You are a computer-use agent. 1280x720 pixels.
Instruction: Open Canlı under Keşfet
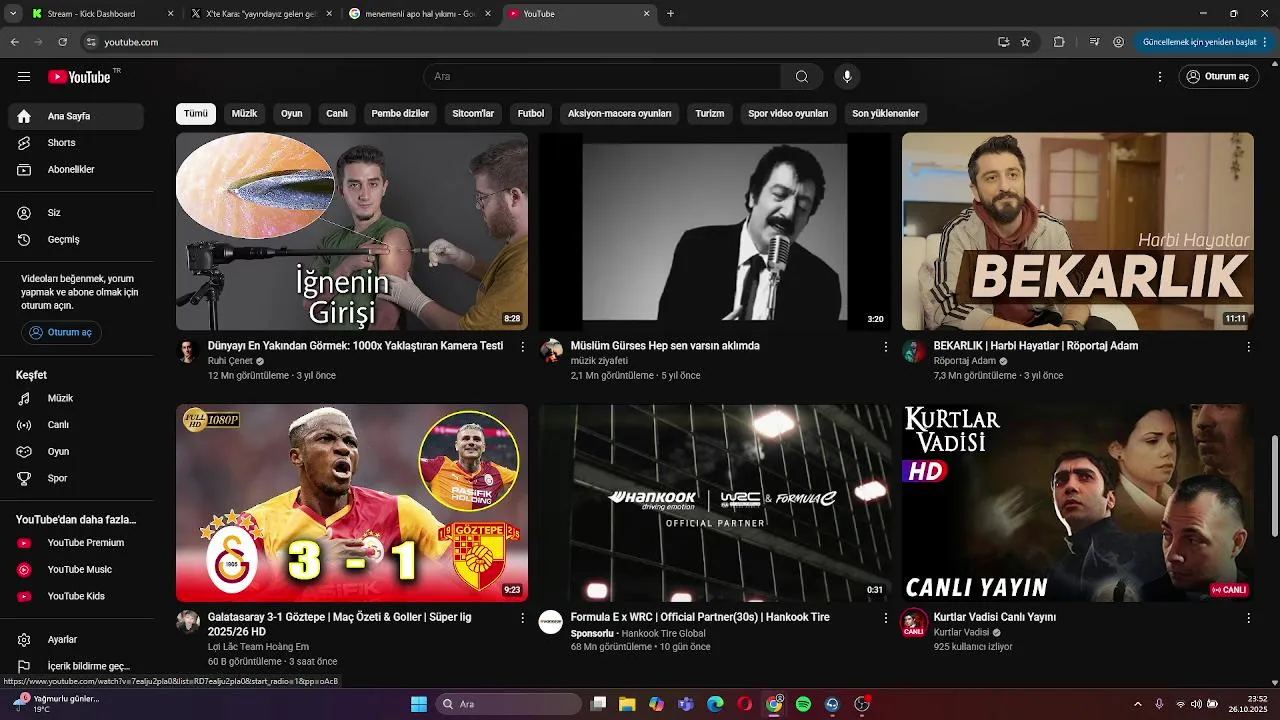tap(76, 425)
